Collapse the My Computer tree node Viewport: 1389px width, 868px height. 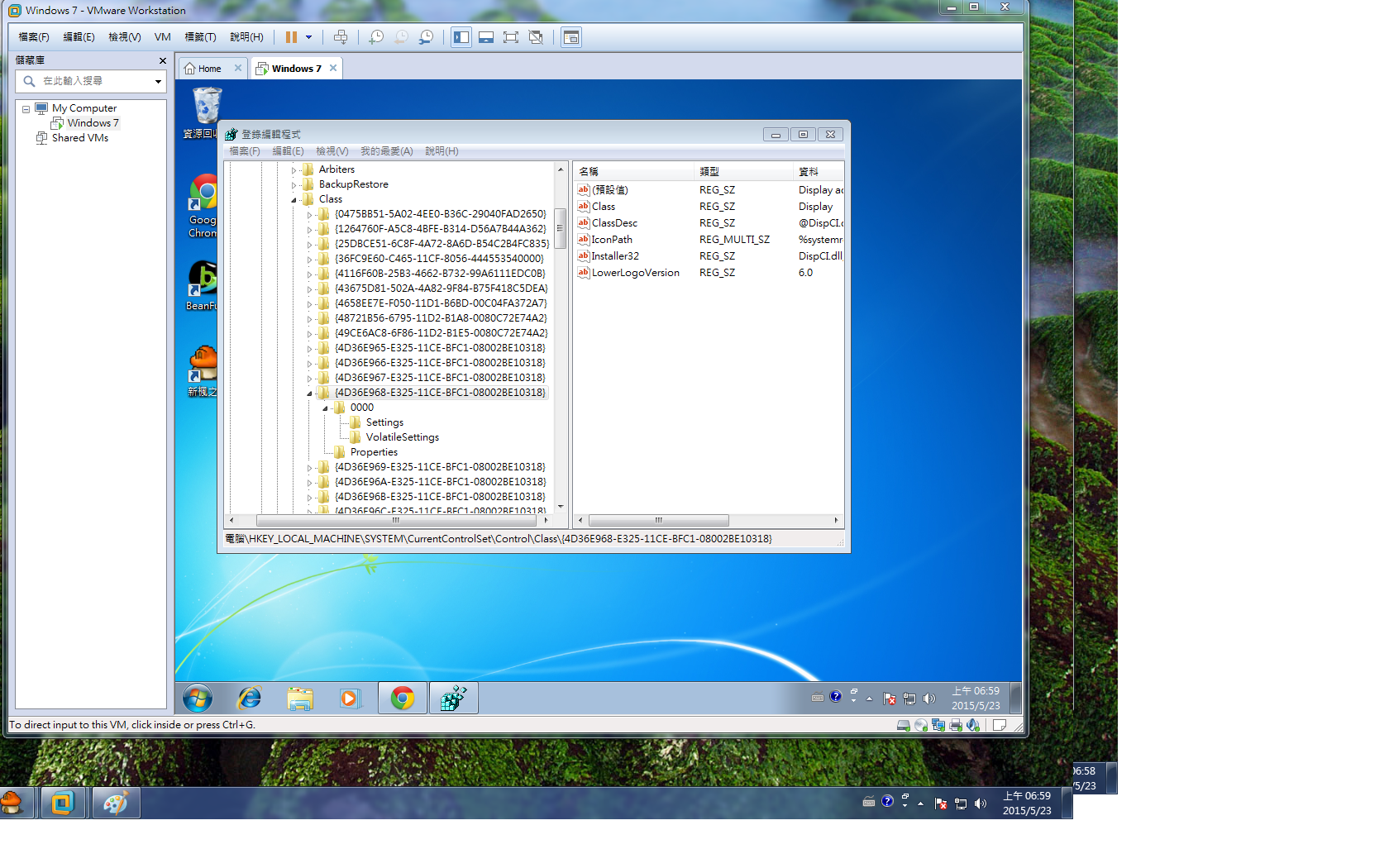tap(26, 108)
